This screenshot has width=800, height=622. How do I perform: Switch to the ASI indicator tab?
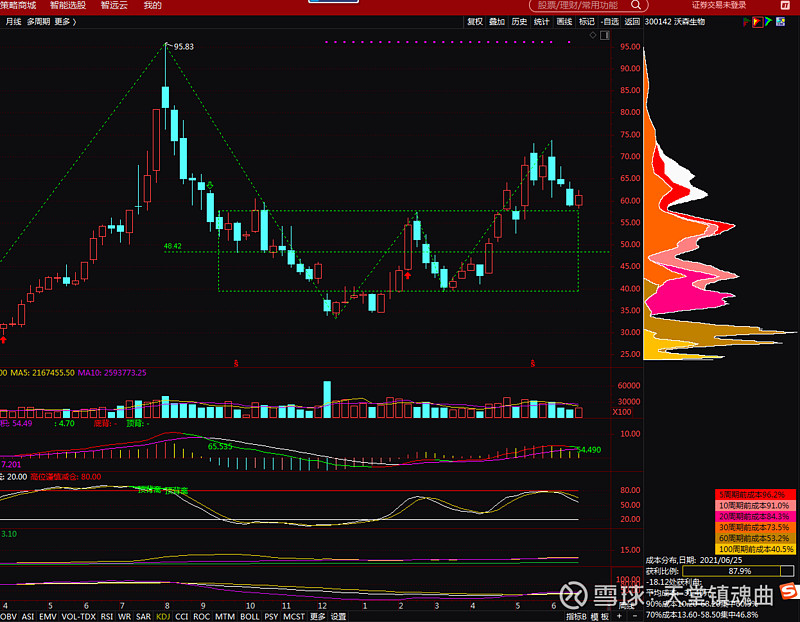pyautogui.click(x=28, y=616)
